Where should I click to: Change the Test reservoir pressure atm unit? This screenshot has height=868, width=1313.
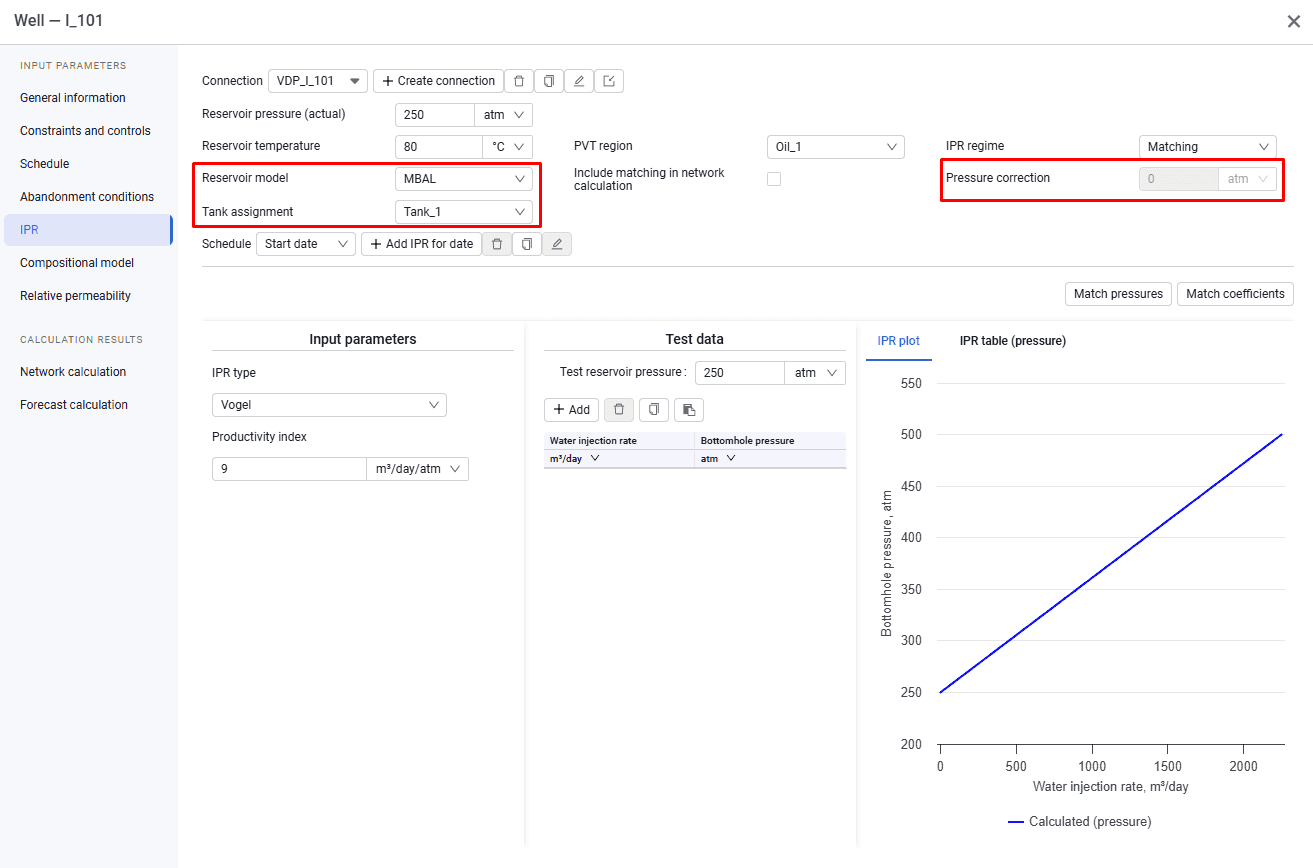pyautogui.click(x=815, y=373)
